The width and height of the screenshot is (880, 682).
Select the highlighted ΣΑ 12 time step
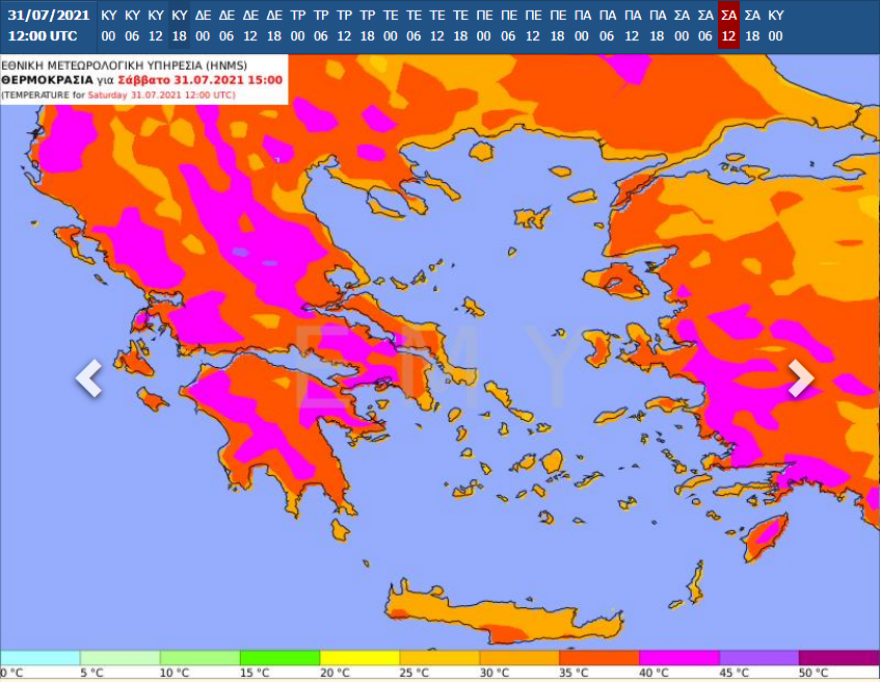pos(728,26)
